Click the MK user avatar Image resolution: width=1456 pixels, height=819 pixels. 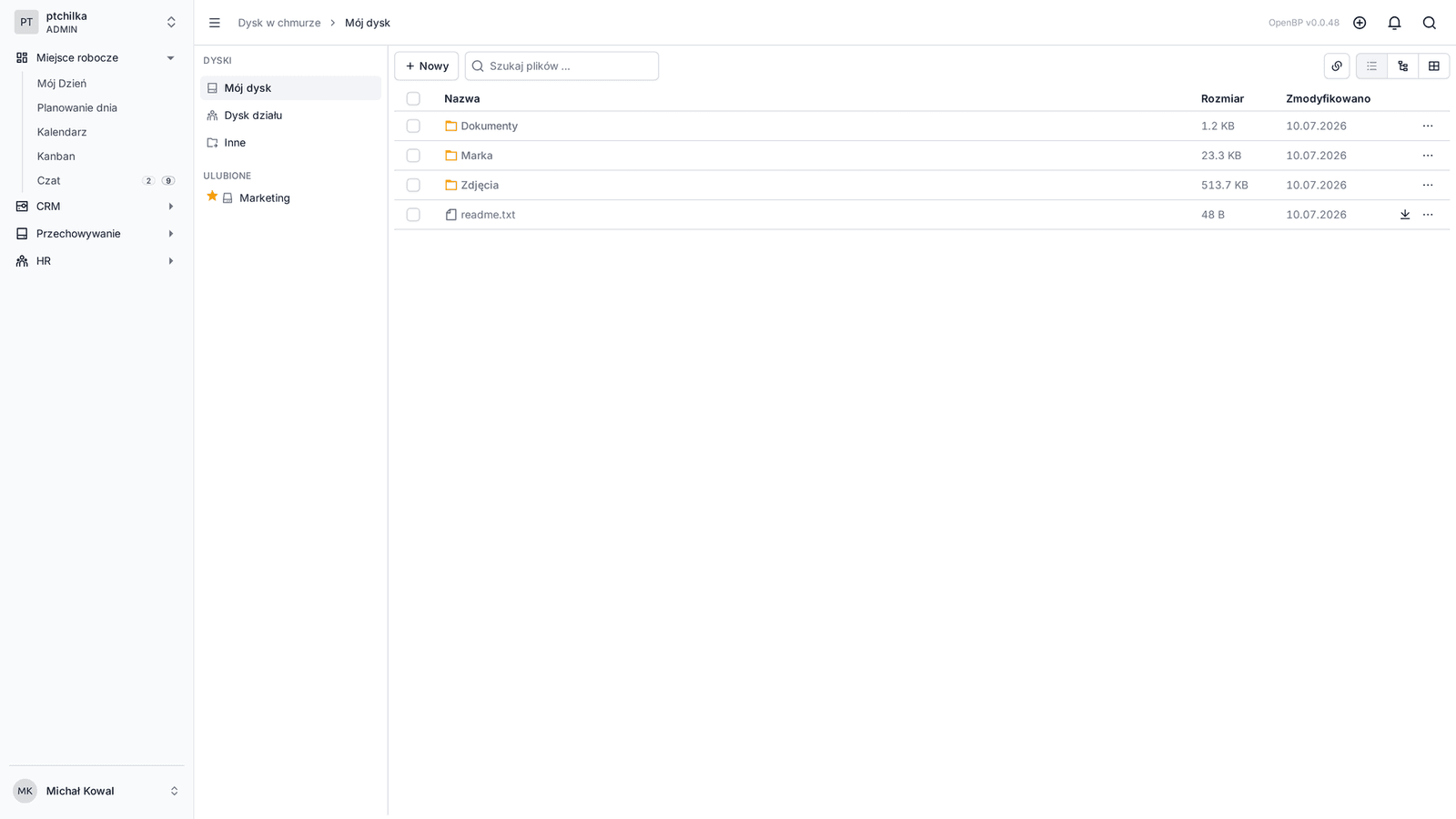[25, 791]
